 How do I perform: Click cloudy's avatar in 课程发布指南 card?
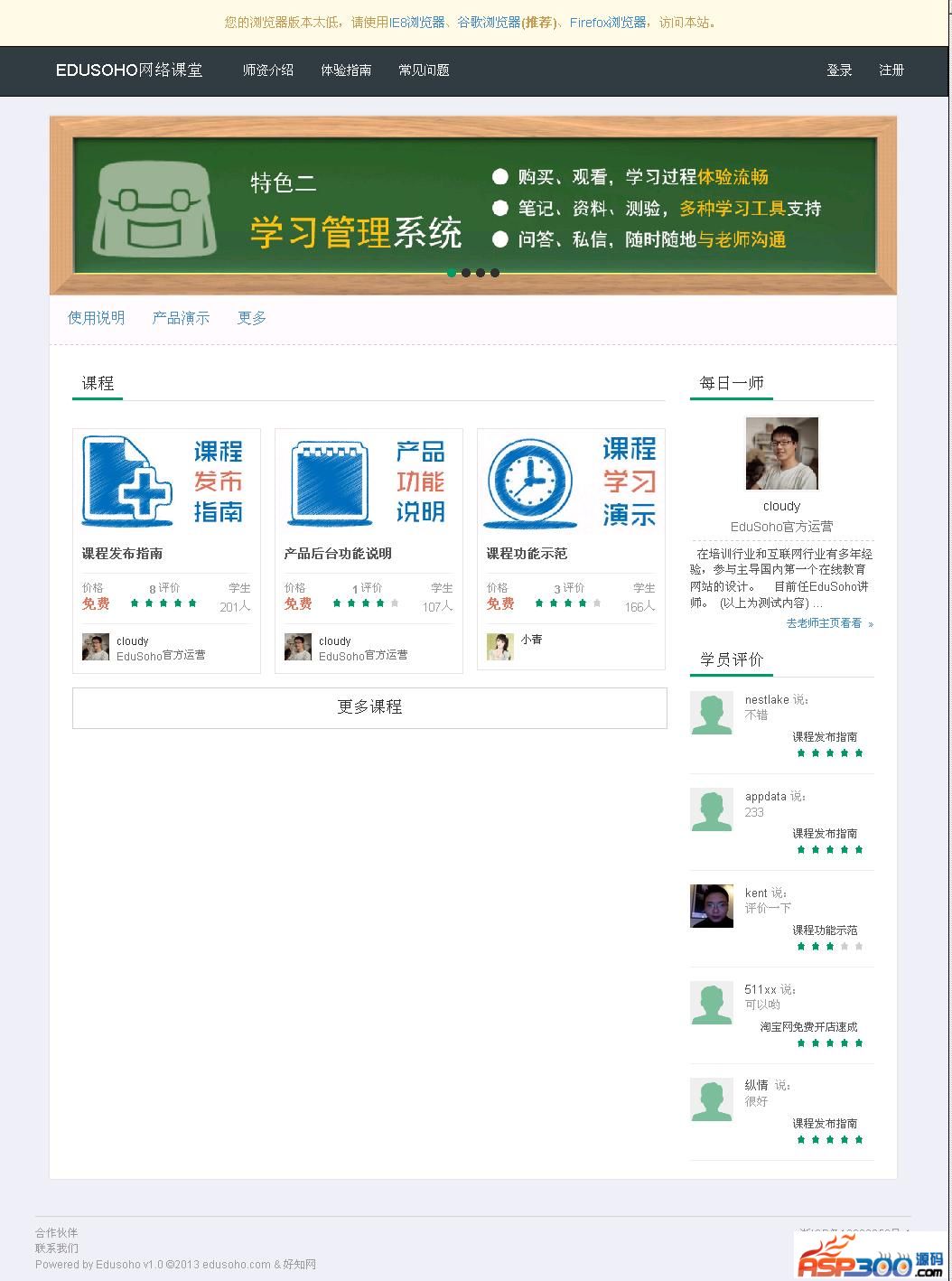point(96,647)
